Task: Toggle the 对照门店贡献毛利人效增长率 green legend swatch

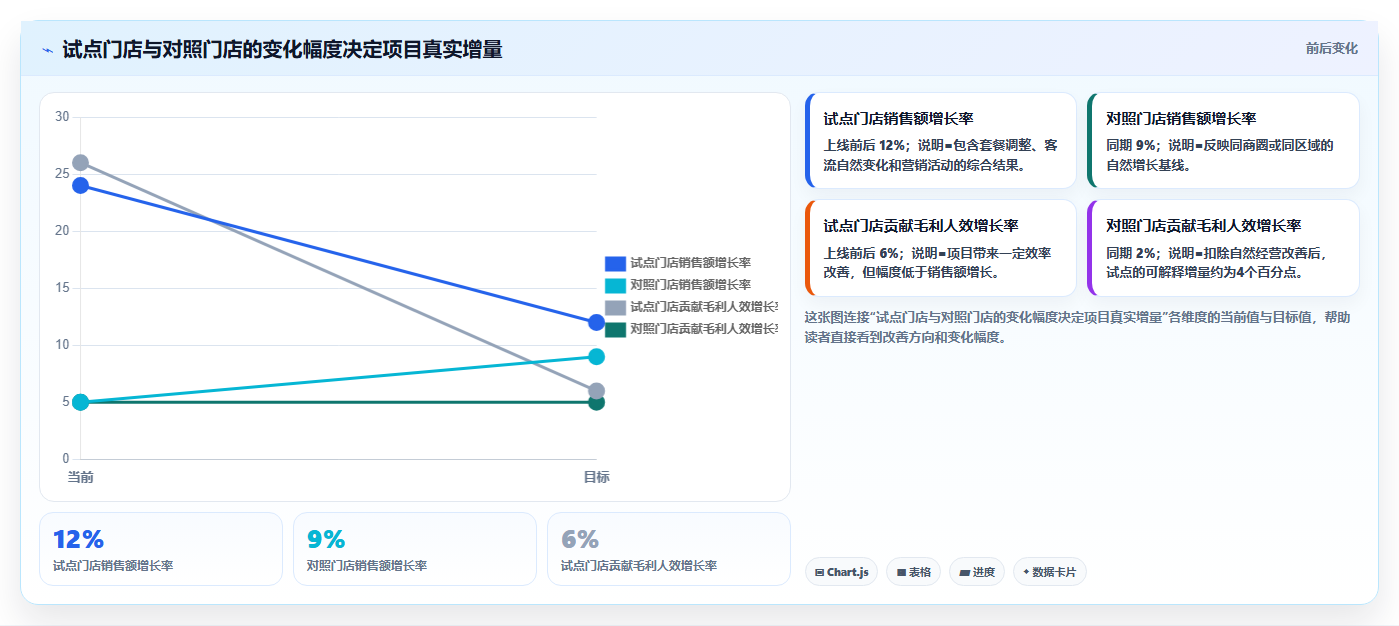Action: coord(615,329)
